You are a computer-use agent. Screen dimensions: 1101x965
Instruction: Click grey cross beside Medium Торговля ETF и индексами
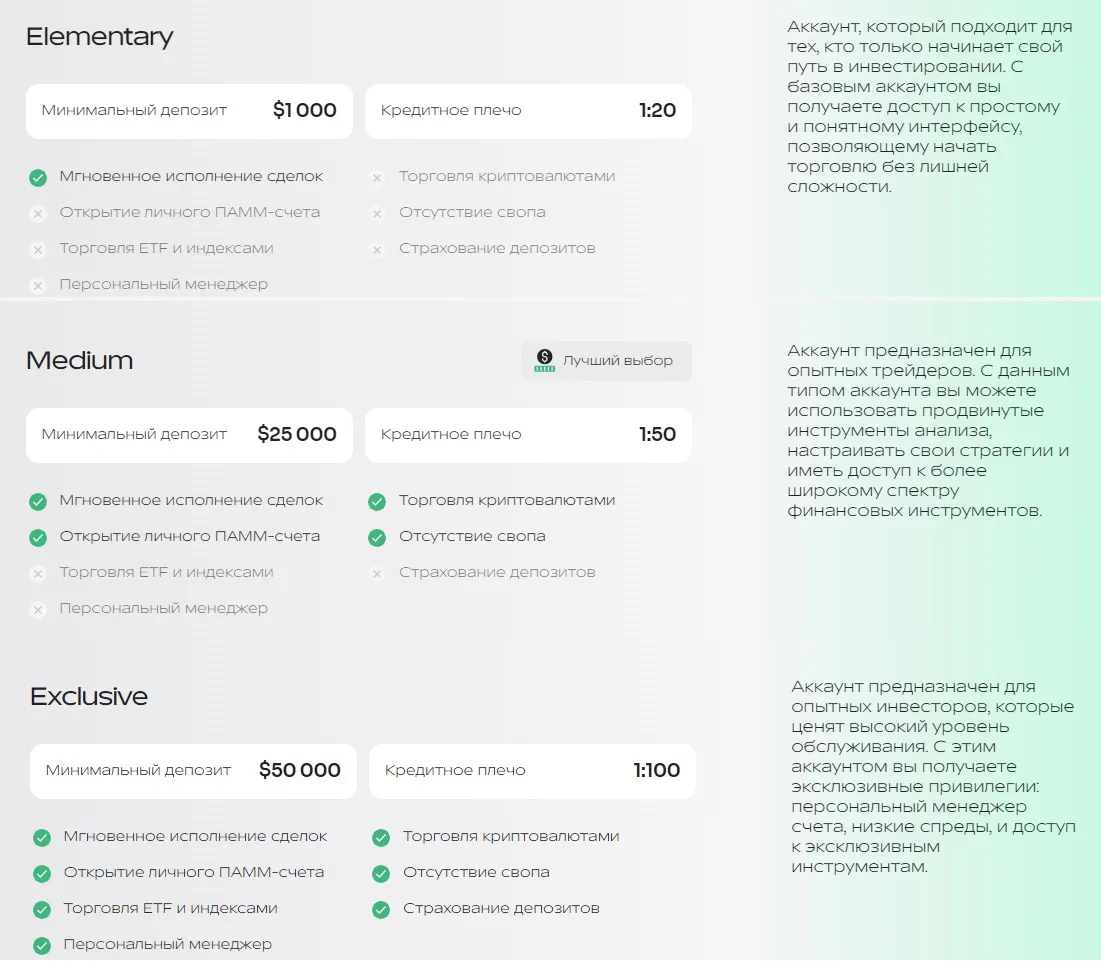pos(38,574)
